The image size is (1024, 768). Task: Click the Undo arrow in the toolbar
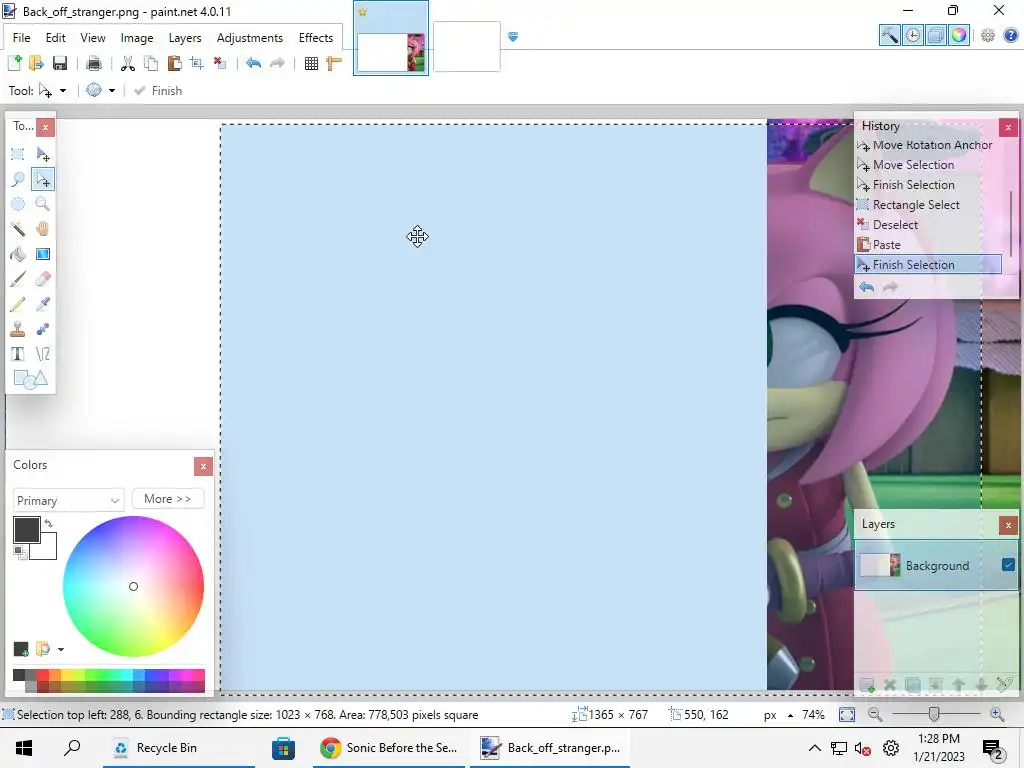click(x=253, y=63)
